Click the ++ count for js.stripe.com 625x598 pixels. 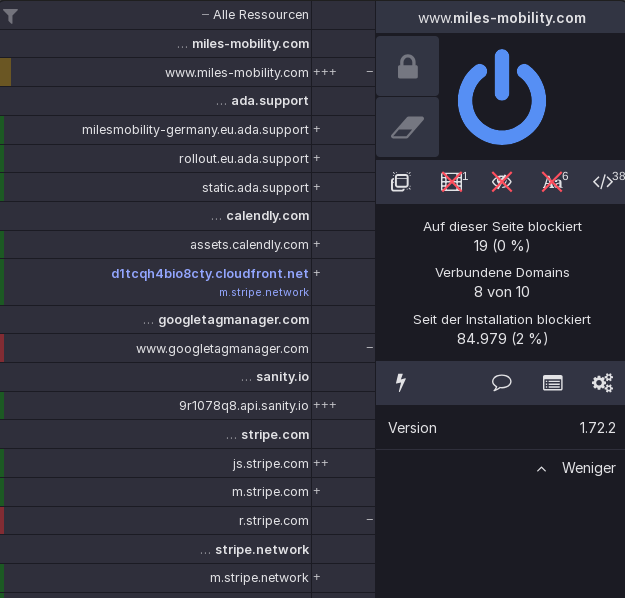[x=321, y=463]
